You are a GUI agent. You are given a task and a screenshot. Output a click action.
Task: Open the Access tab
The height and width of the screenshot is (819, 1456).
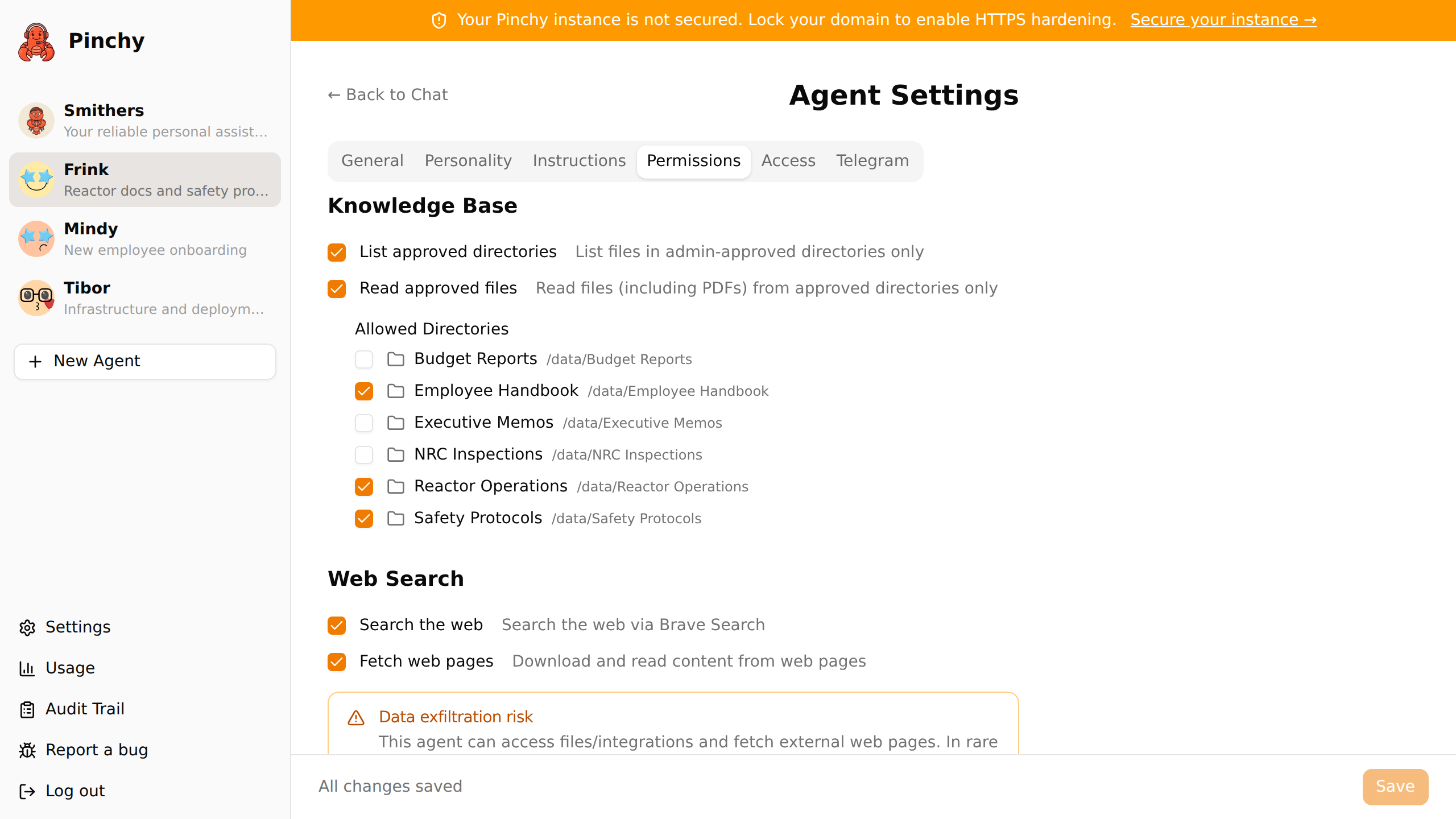[788, 161]
